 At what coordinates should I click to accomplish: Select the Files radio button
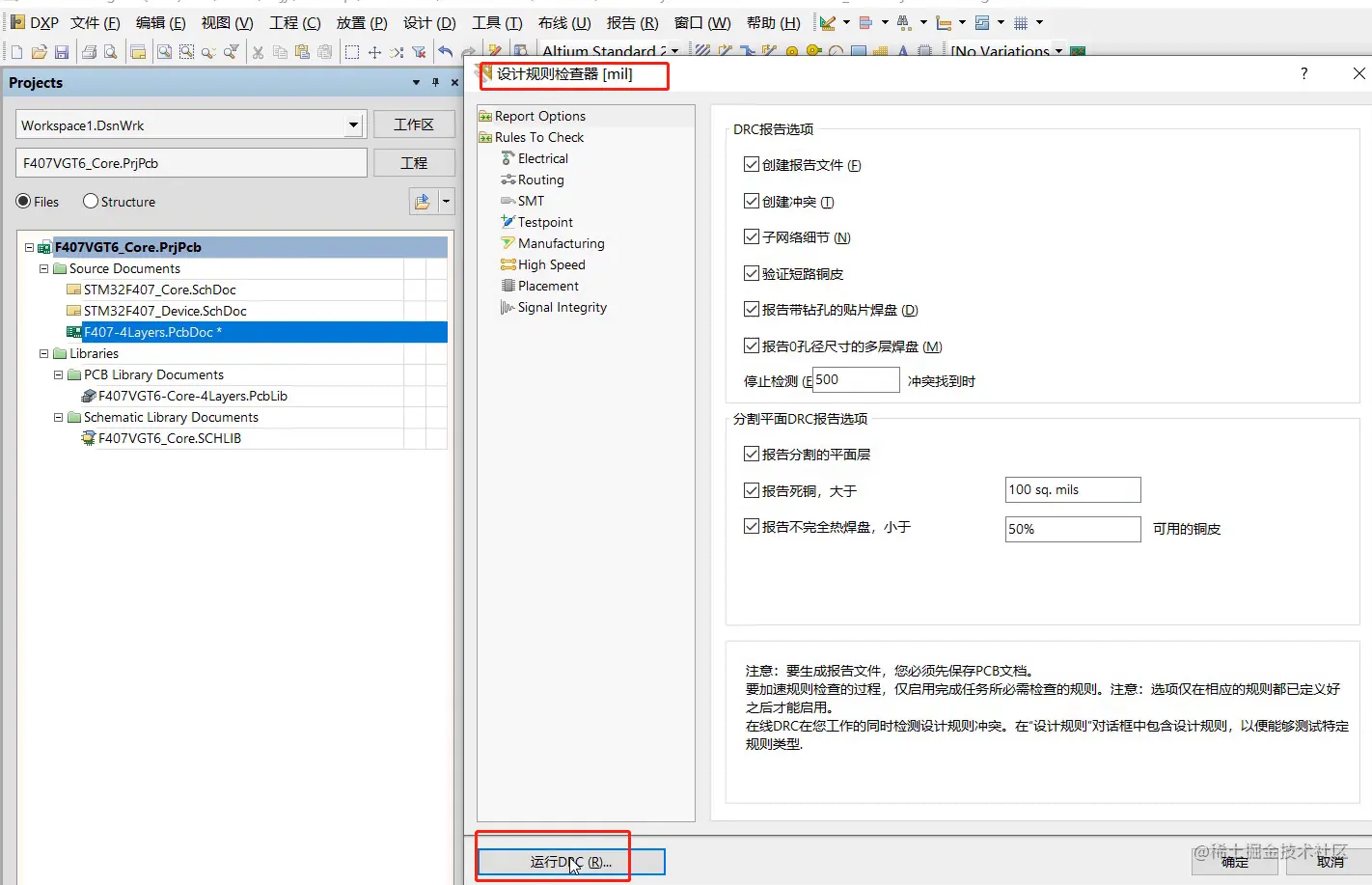tap(23, 201)
